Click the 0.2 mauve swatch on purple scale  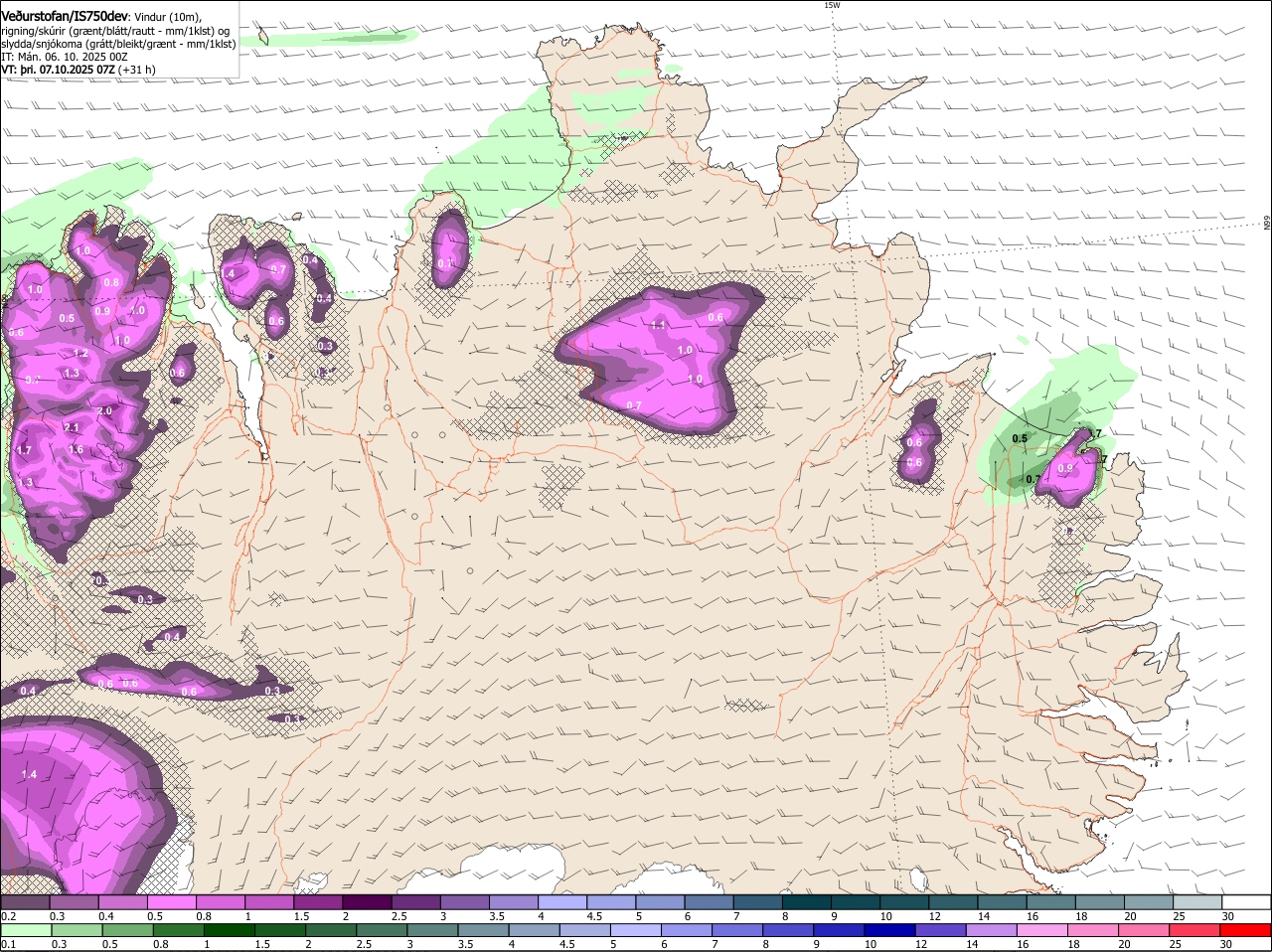coord(25,902)
